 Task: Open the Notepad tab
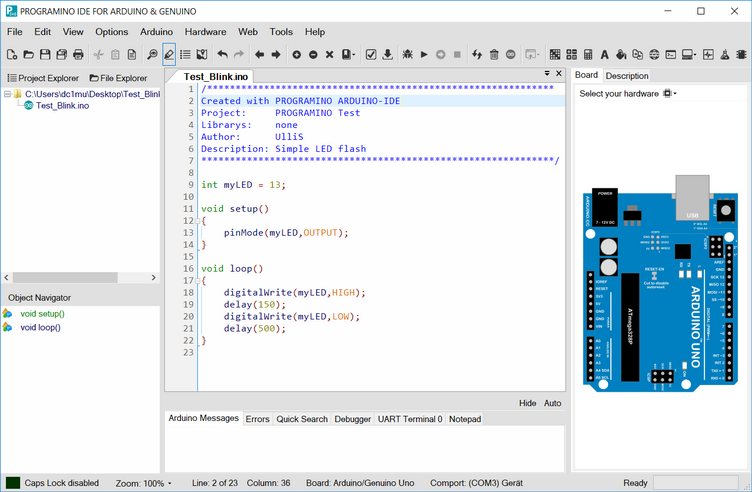(x=465, y=419)
